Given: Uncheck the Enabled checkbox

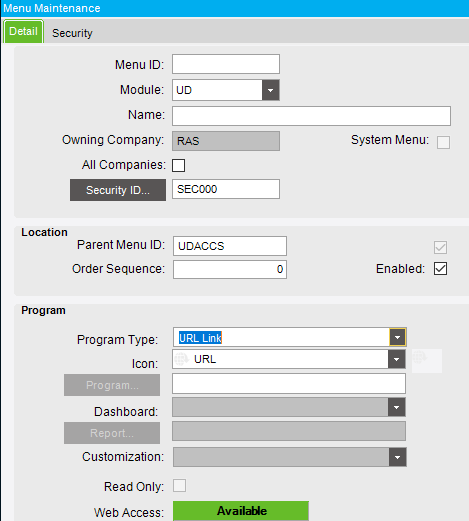Looking at the screenshot, I should pos(440,269).
